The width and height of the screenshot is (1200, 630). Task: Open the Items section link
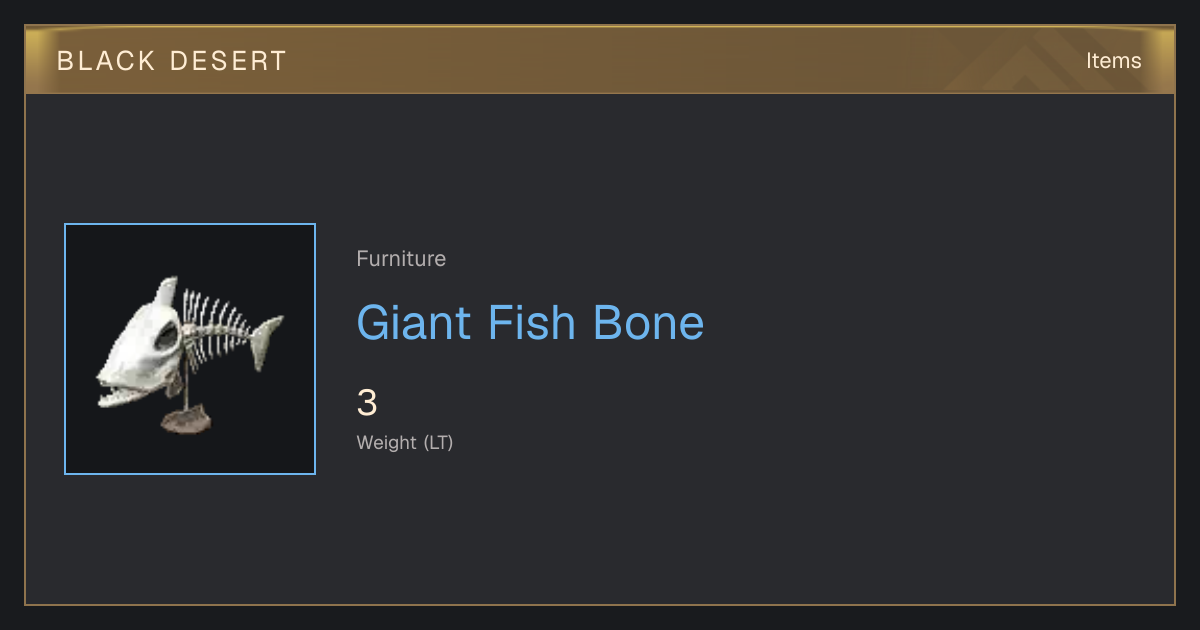click(1113, 61)
